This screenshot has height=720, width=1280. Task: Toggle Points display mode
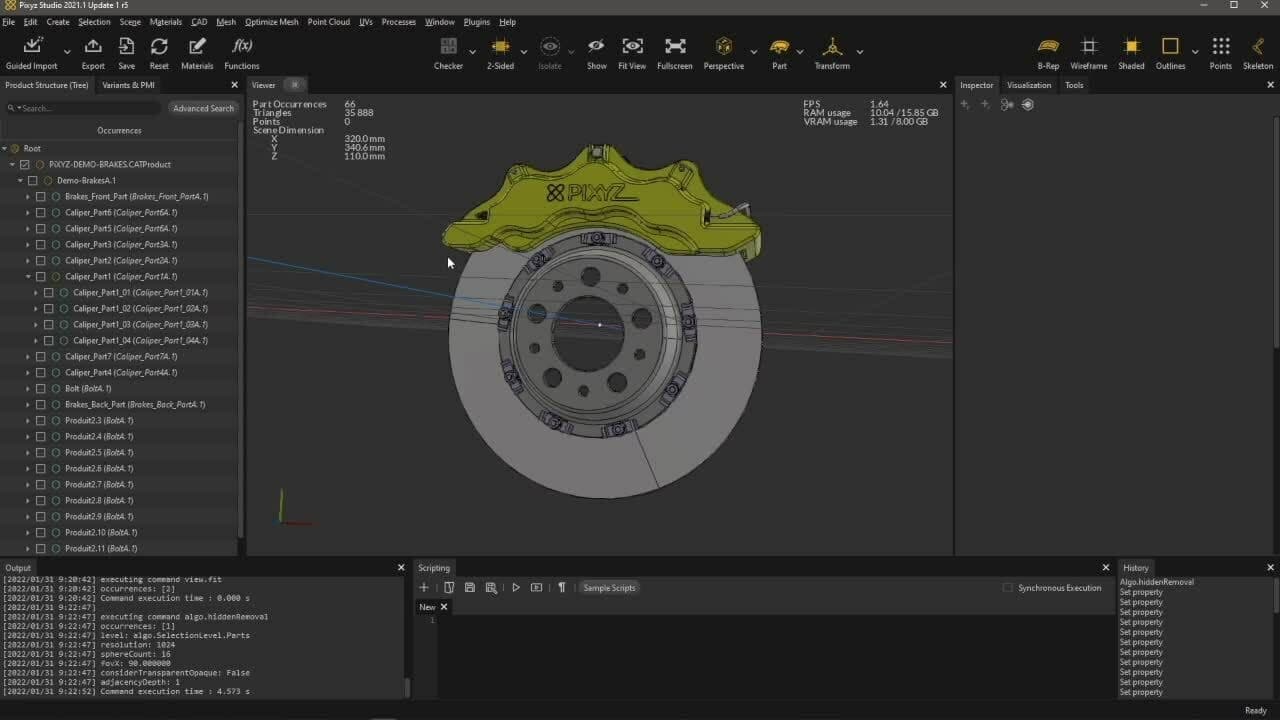(x=1221, y=46)
